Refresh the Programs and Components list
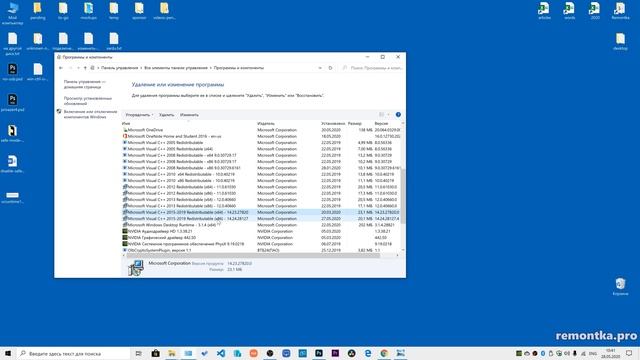 (330, 68)
